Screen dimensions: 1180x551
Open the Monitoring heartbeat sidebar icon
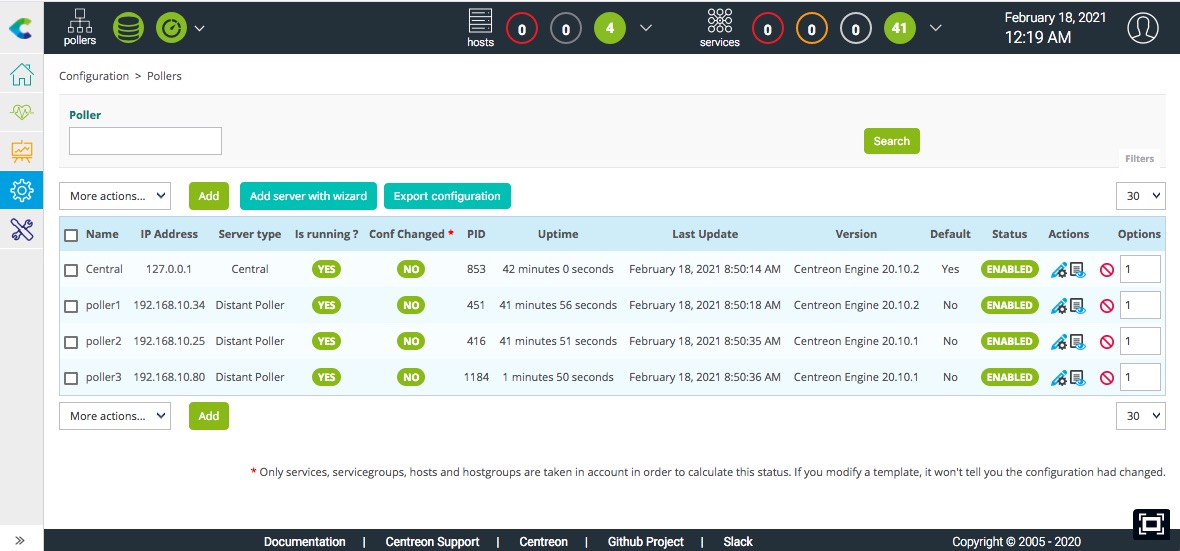pos(21,113)
